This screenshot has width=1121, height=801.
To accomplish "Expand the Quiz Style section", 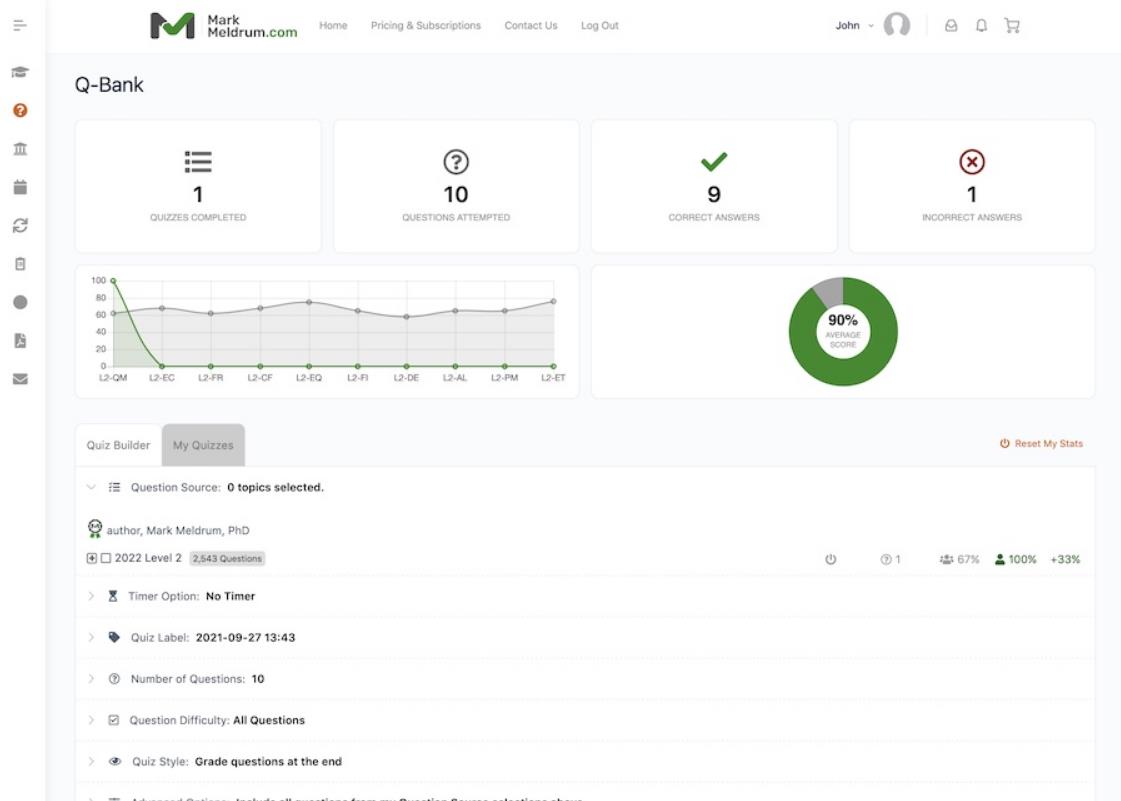I will coord(92,761).
